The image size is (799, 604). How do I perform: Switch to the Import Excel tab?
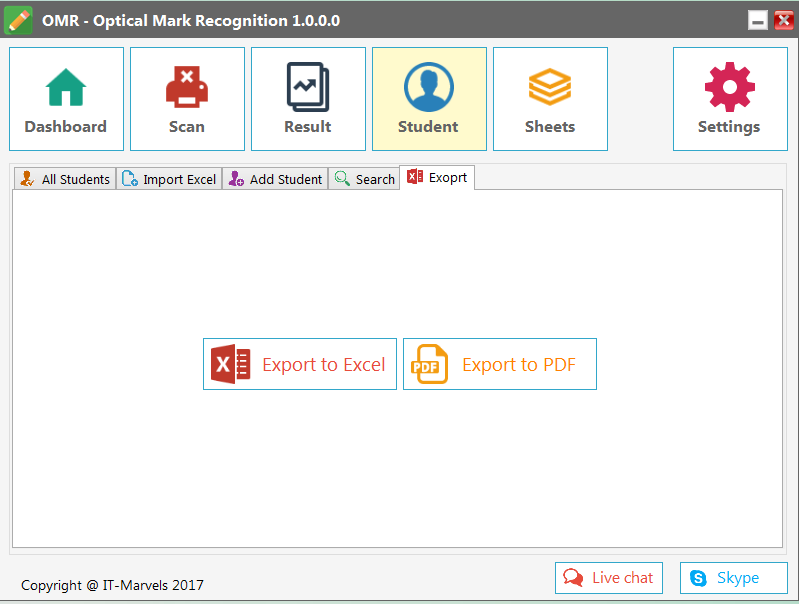point(169,179)
